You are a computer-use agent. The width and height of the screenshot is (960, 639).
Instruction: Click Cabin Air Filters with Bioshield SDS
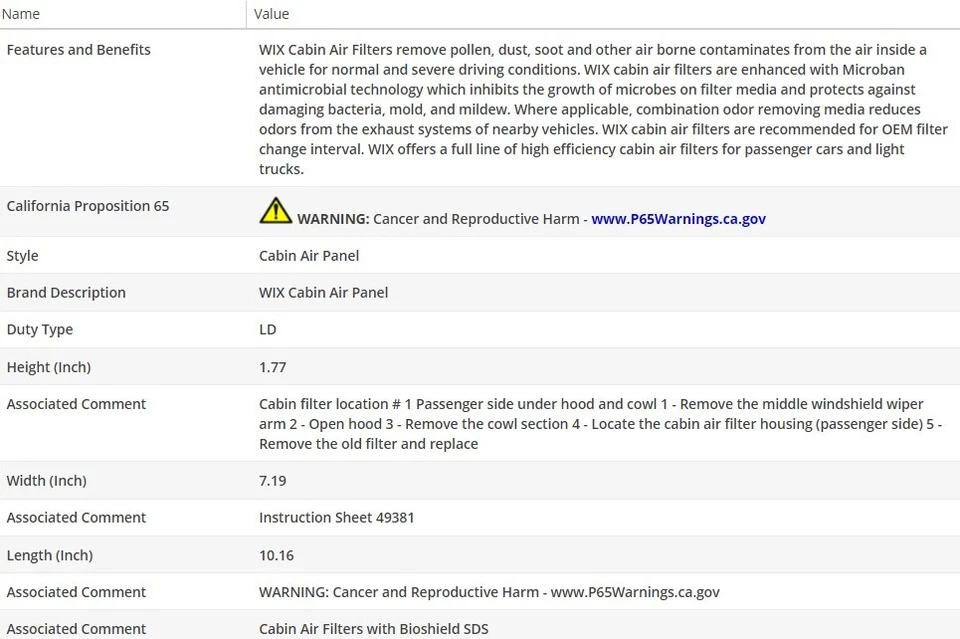(373, 629)
